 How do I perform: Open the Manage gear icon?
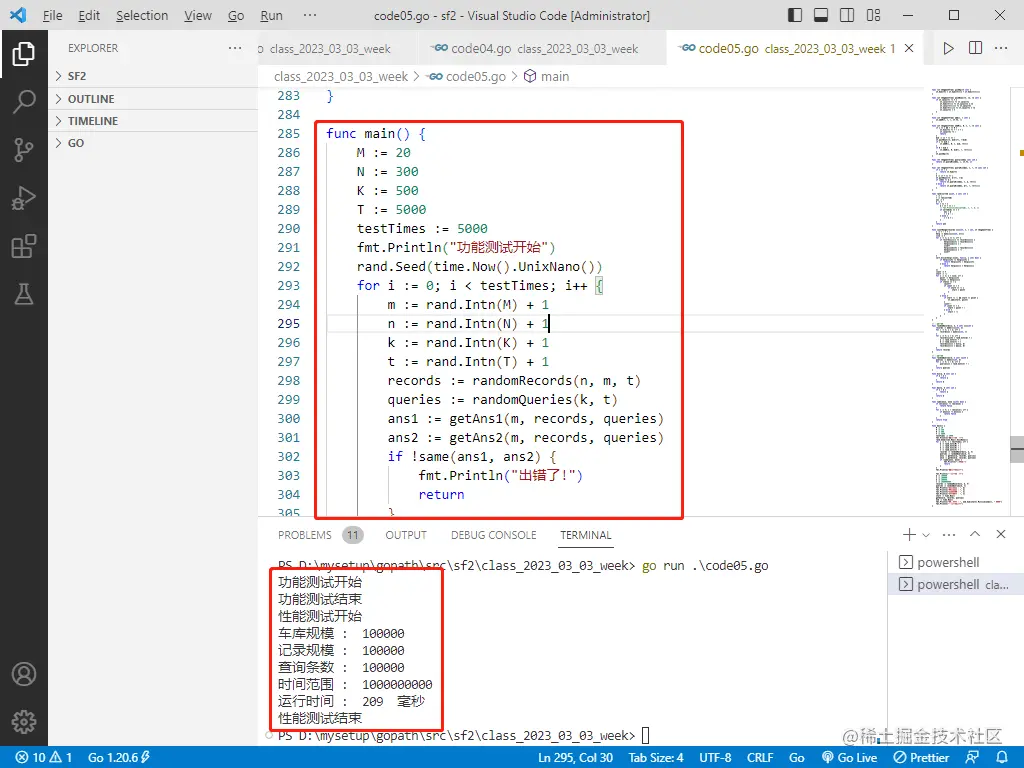coord(24,722)
